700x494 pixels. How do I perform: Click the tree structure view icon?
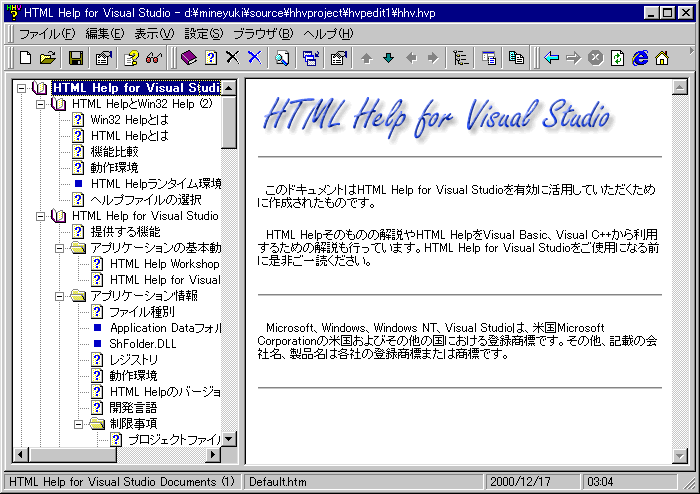(x=460, y=58)
